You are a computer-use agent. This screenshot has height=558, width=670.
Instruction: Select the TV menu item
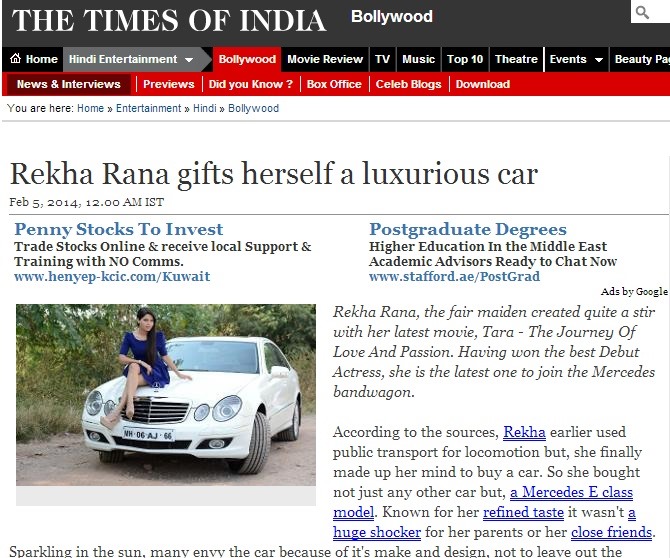(382, 59)
